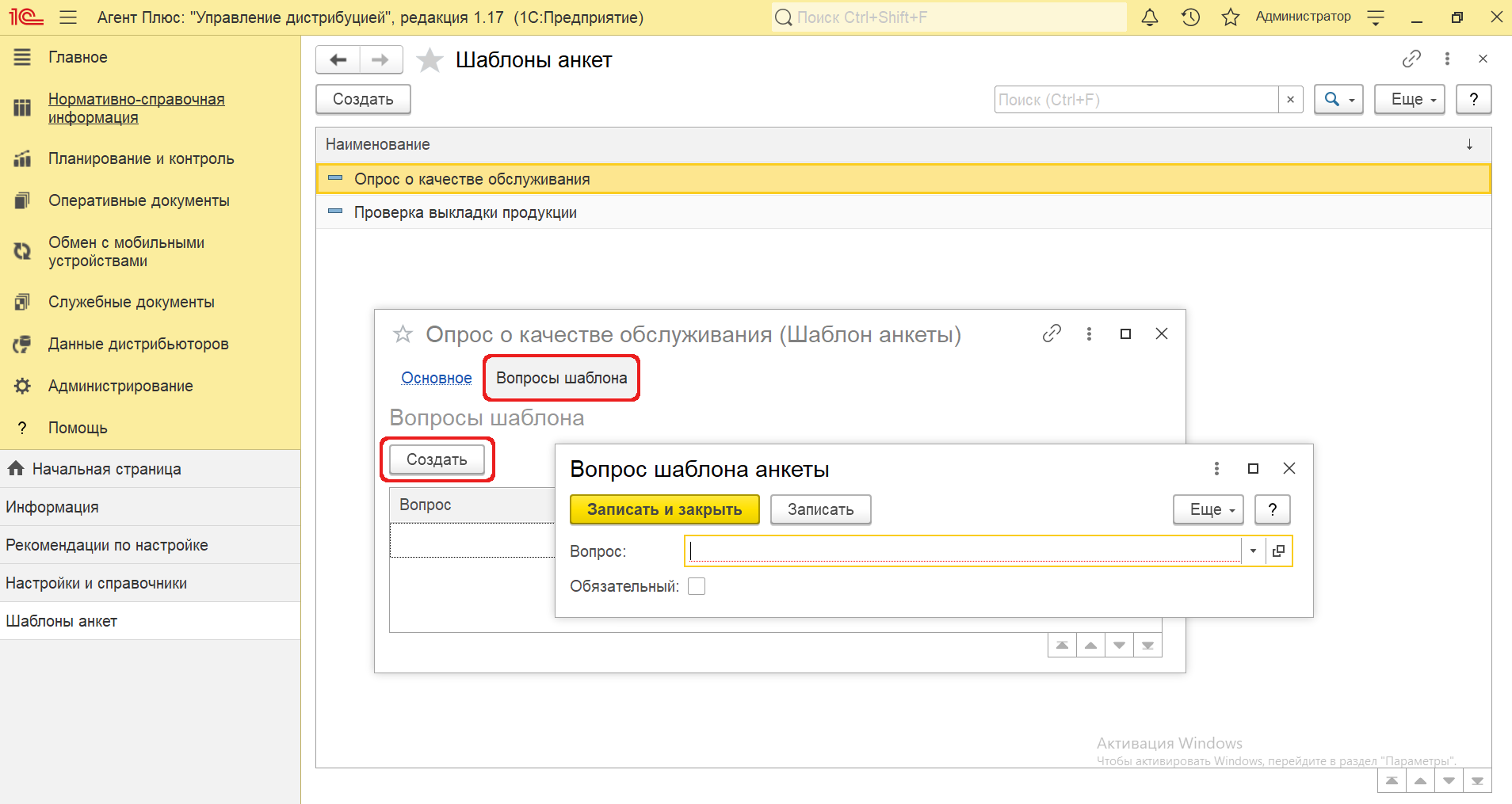Select row Опрос о качестве обслуживания
Screen dimensions: 1512x804
click(x=903, y=179)
